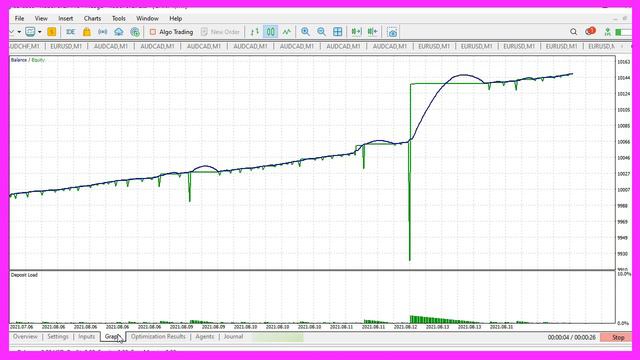Screen dimensions: 640x360
Task: Open the File menu
Action: 19,18
